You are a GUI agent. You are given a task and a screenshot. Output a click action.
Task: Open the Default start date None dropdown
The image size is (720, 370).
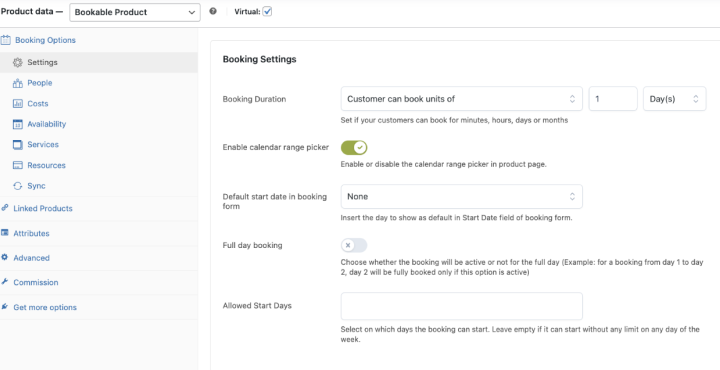click(x=461, y=196)
